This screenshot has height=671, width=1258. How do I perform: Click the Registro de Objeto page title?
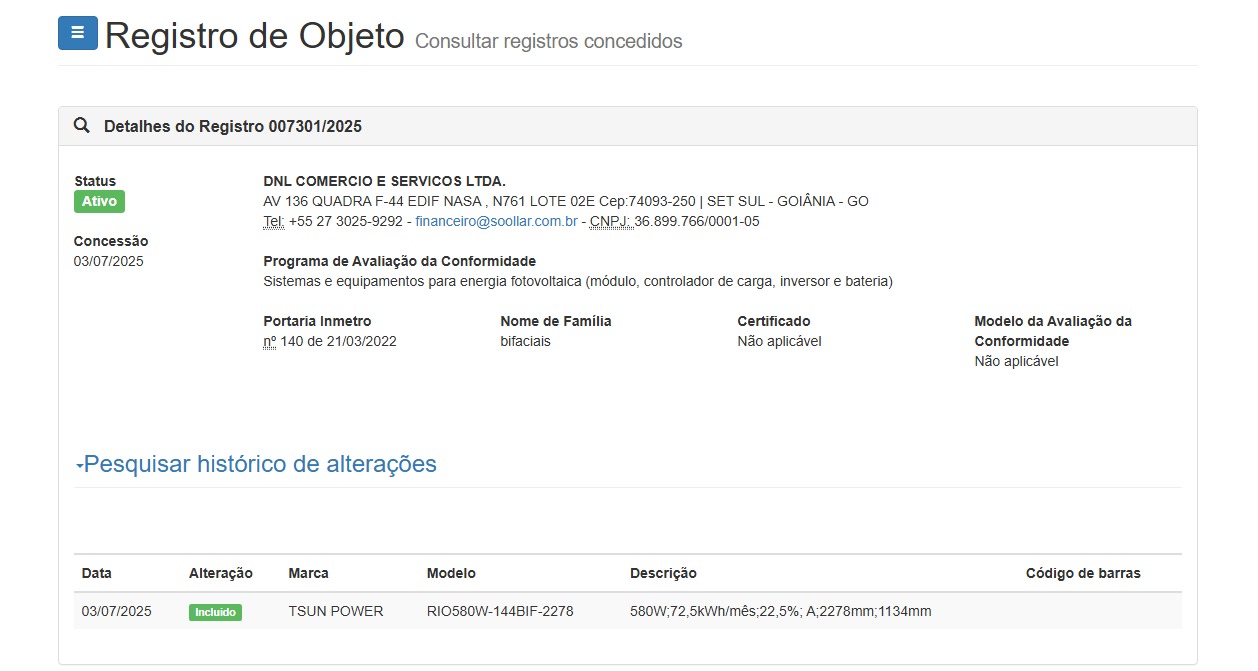tap(254, 36)
